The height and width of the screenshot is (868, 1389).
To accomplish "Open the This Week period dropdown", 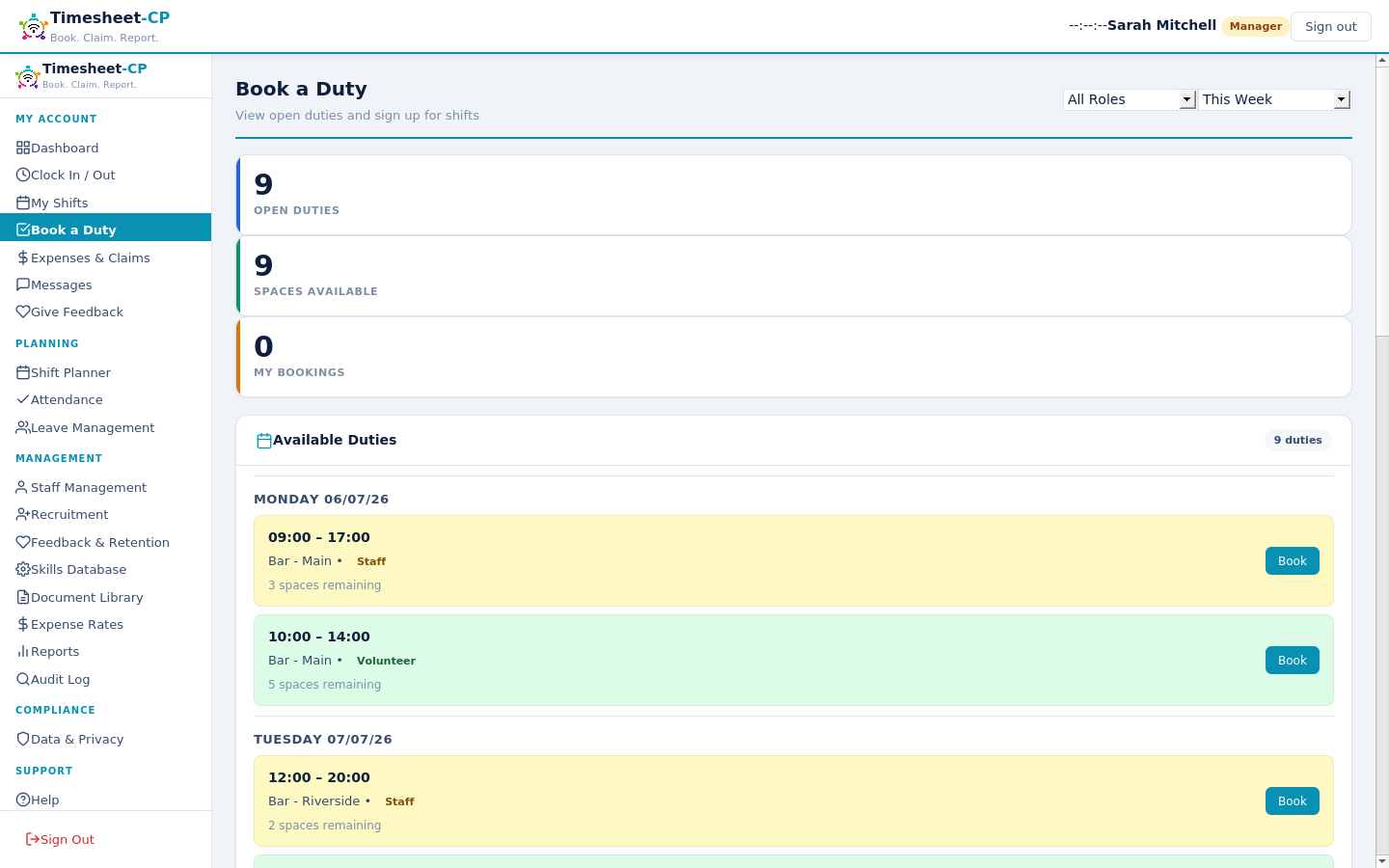I will (1274, 99).
